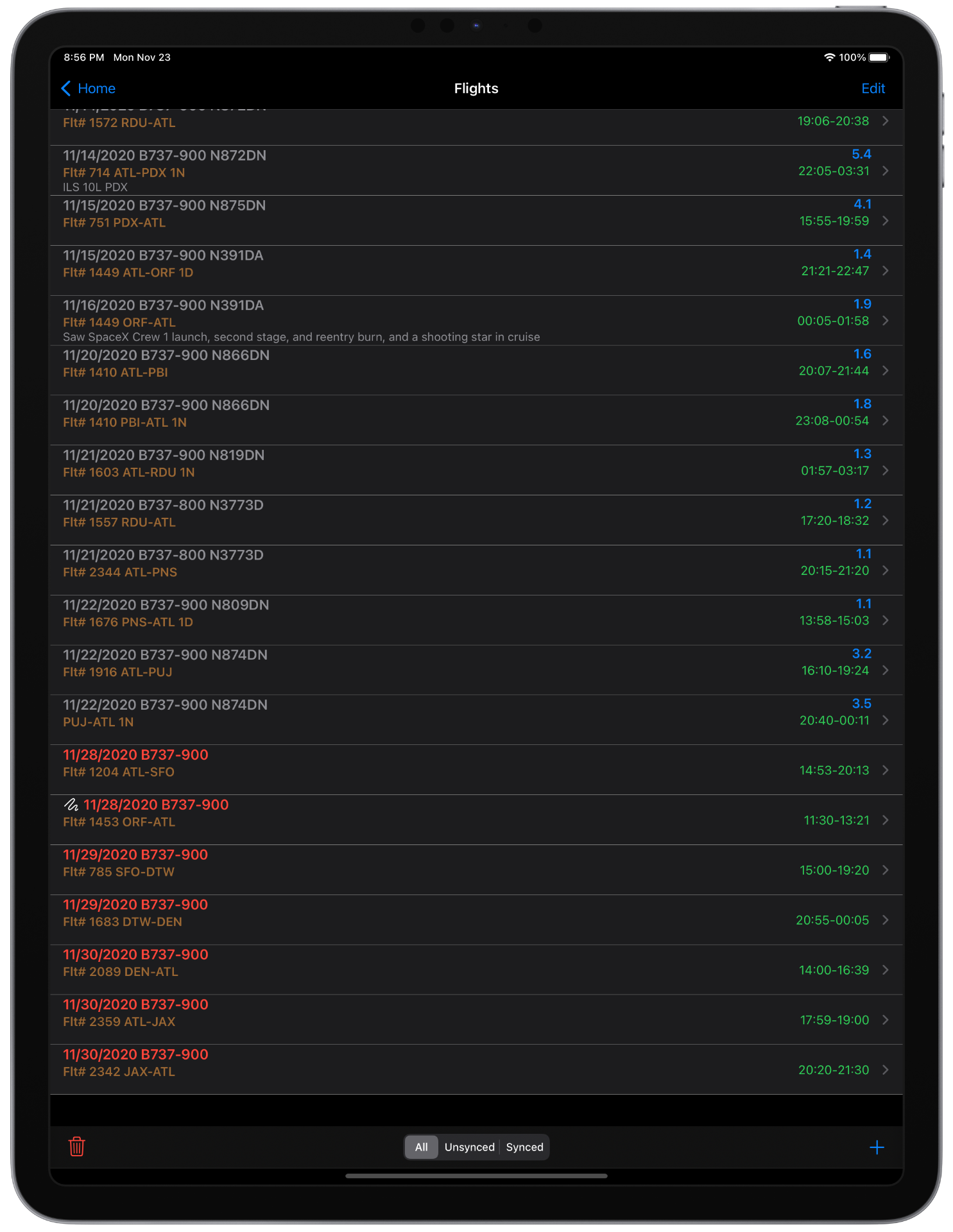Tap the home indicator bar at bottom
This screenshot has height=1232, width=953.
click(x=476, y=1176)
